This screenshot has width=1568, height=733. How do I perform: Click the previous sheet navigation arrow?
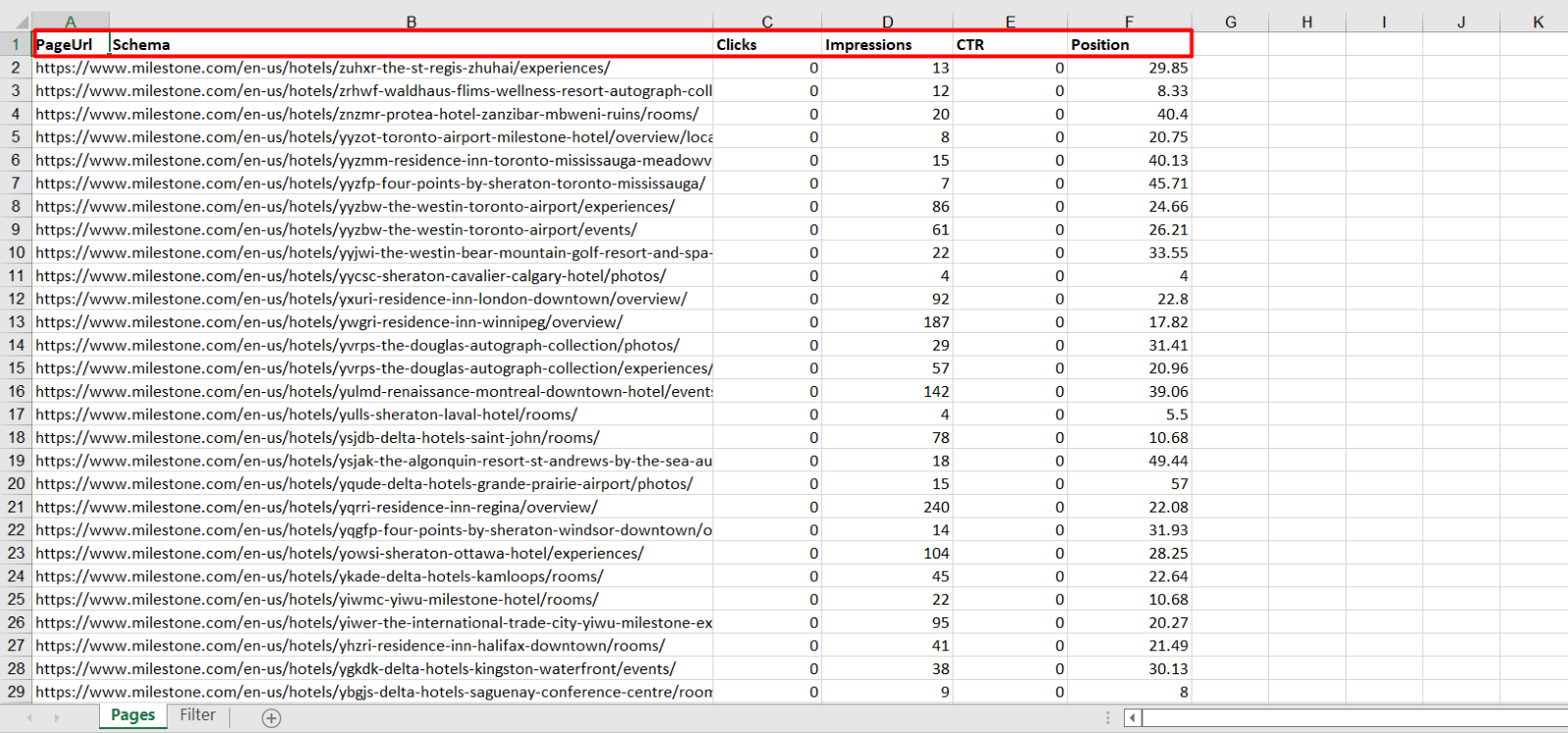click(29, 718)
